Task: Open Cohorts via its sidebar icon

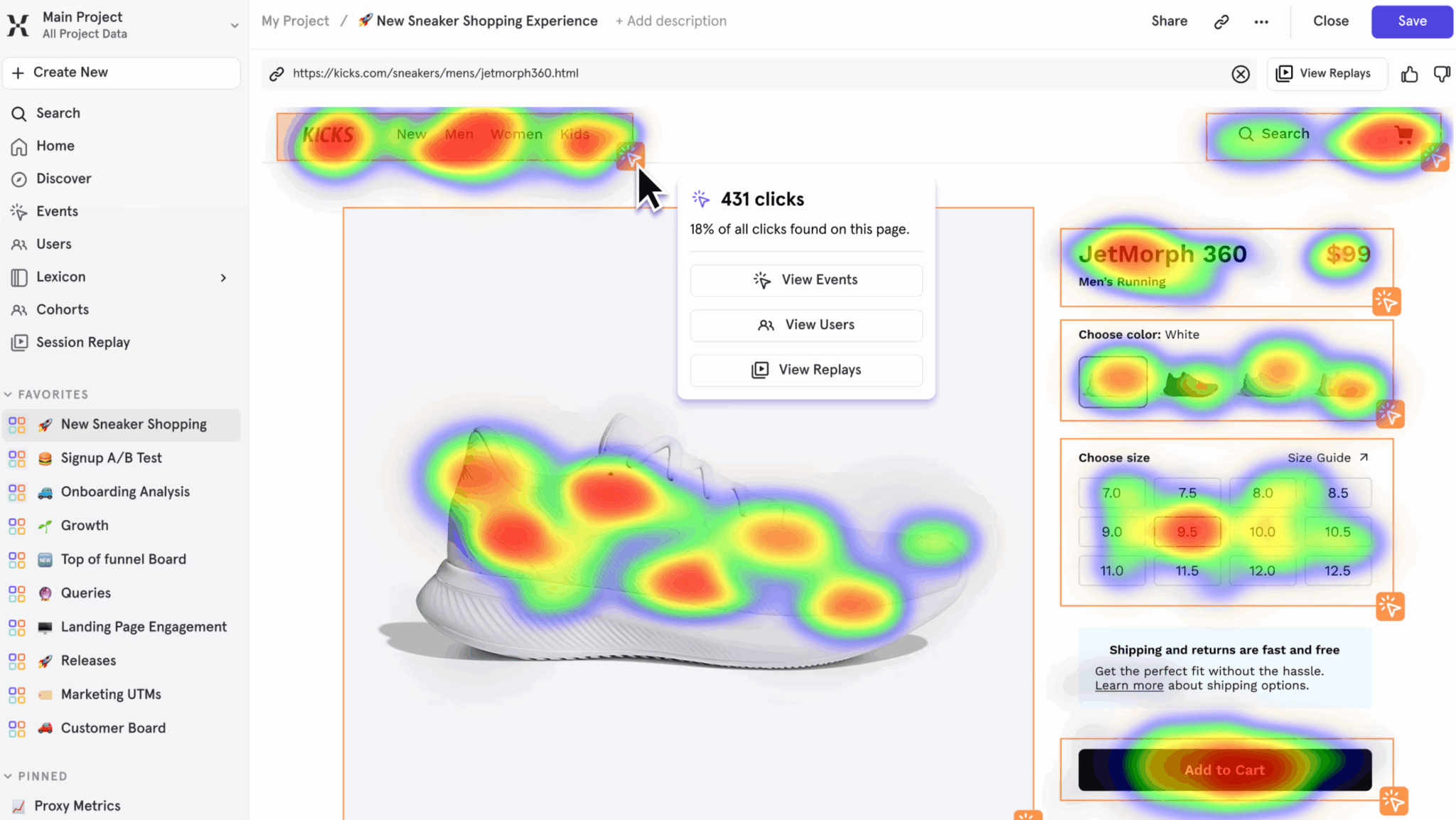Action: 19,309
